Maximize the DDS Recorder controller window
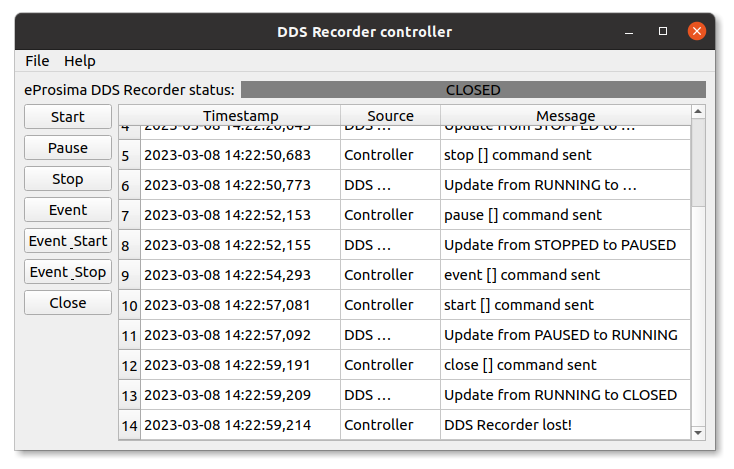The image size is (734, 469). [x=663, y=31]
